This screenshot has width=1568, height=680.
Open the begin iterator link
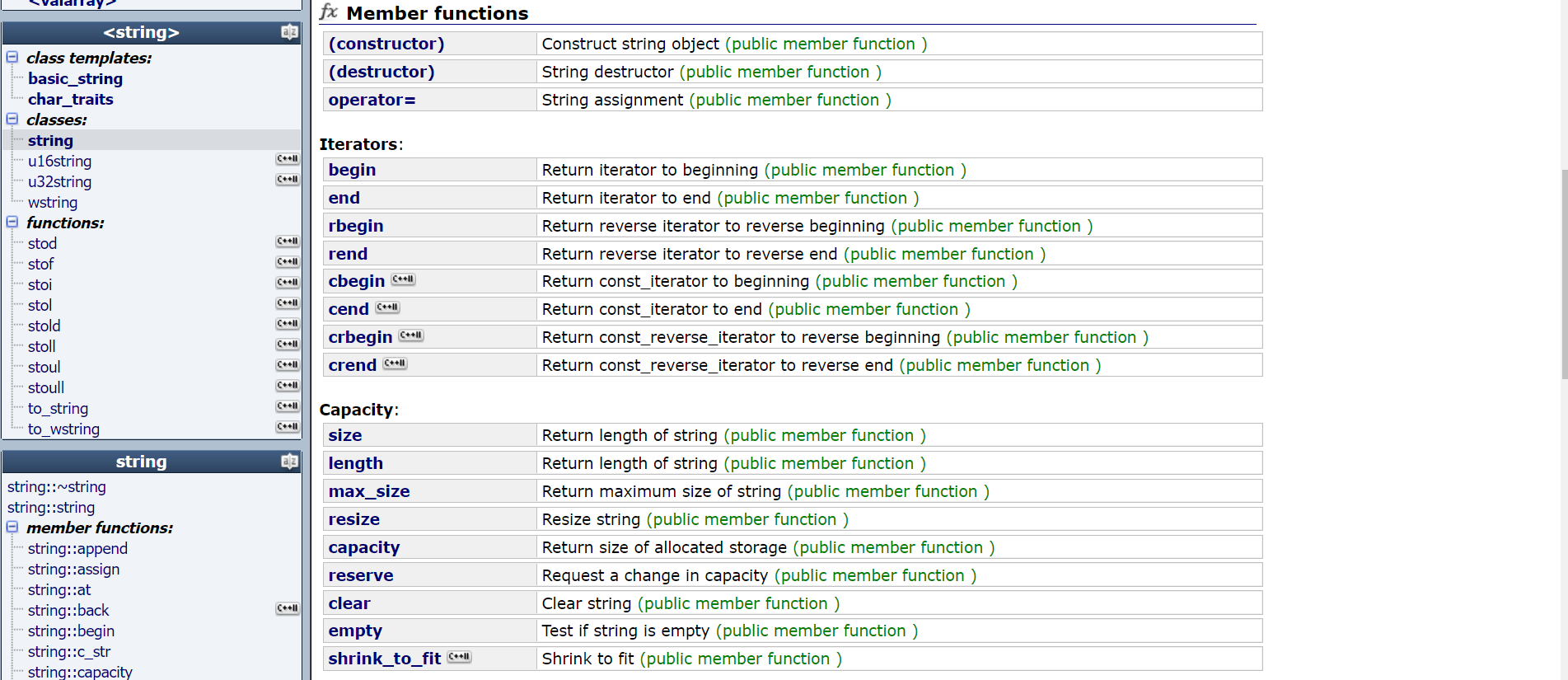[352, 170]
